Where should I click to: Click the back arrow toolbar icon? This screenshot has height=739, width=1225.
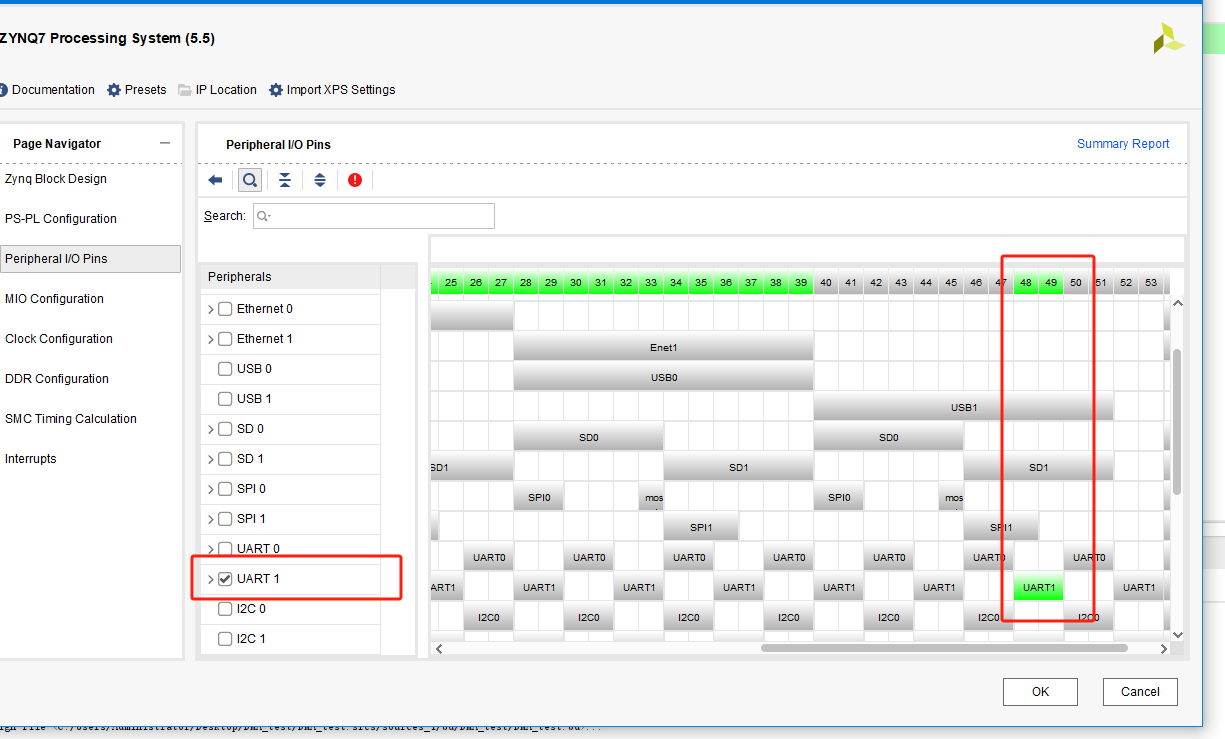215,180
